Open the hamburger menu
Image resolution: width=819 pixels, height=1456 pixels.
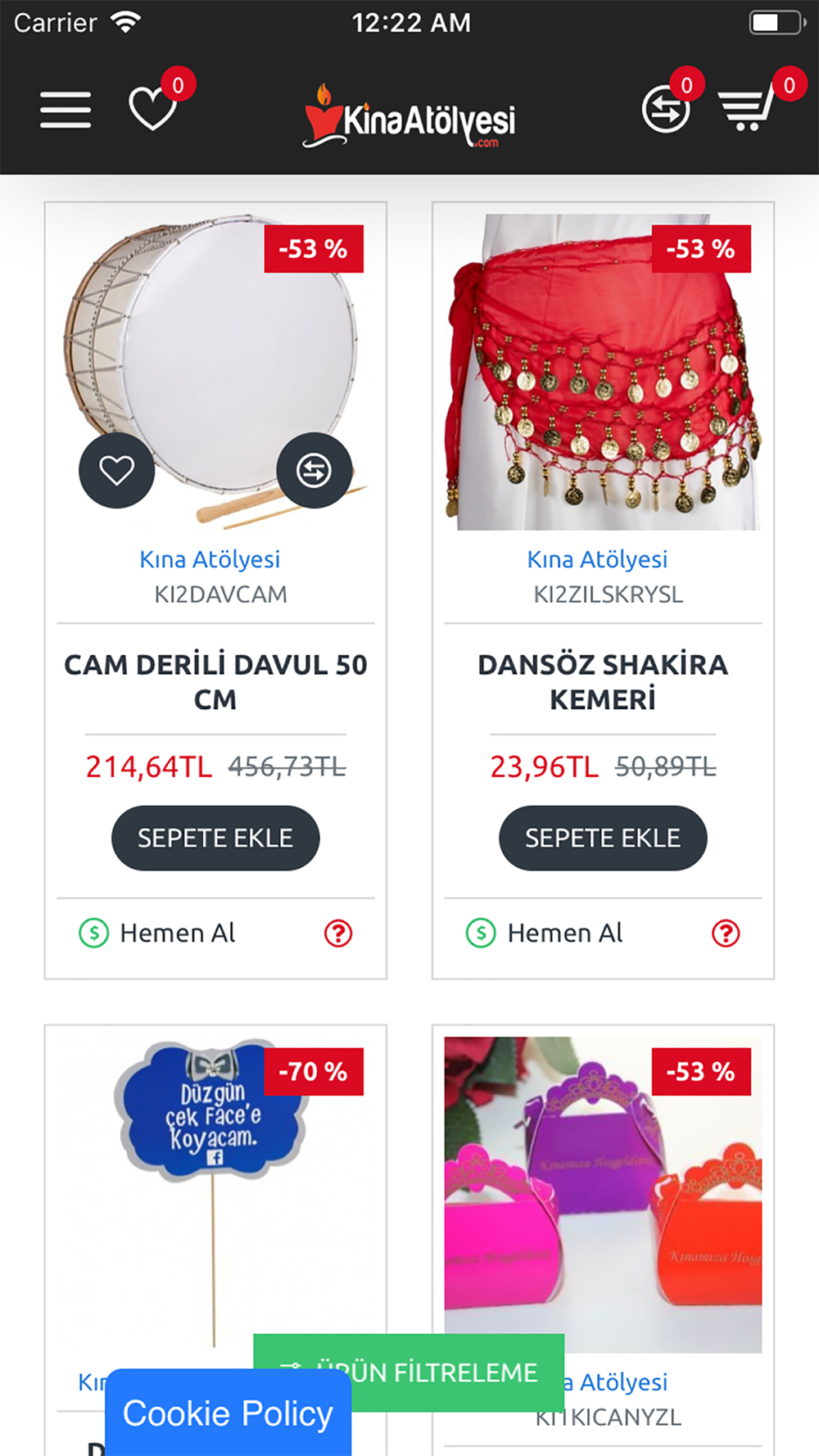66,110
